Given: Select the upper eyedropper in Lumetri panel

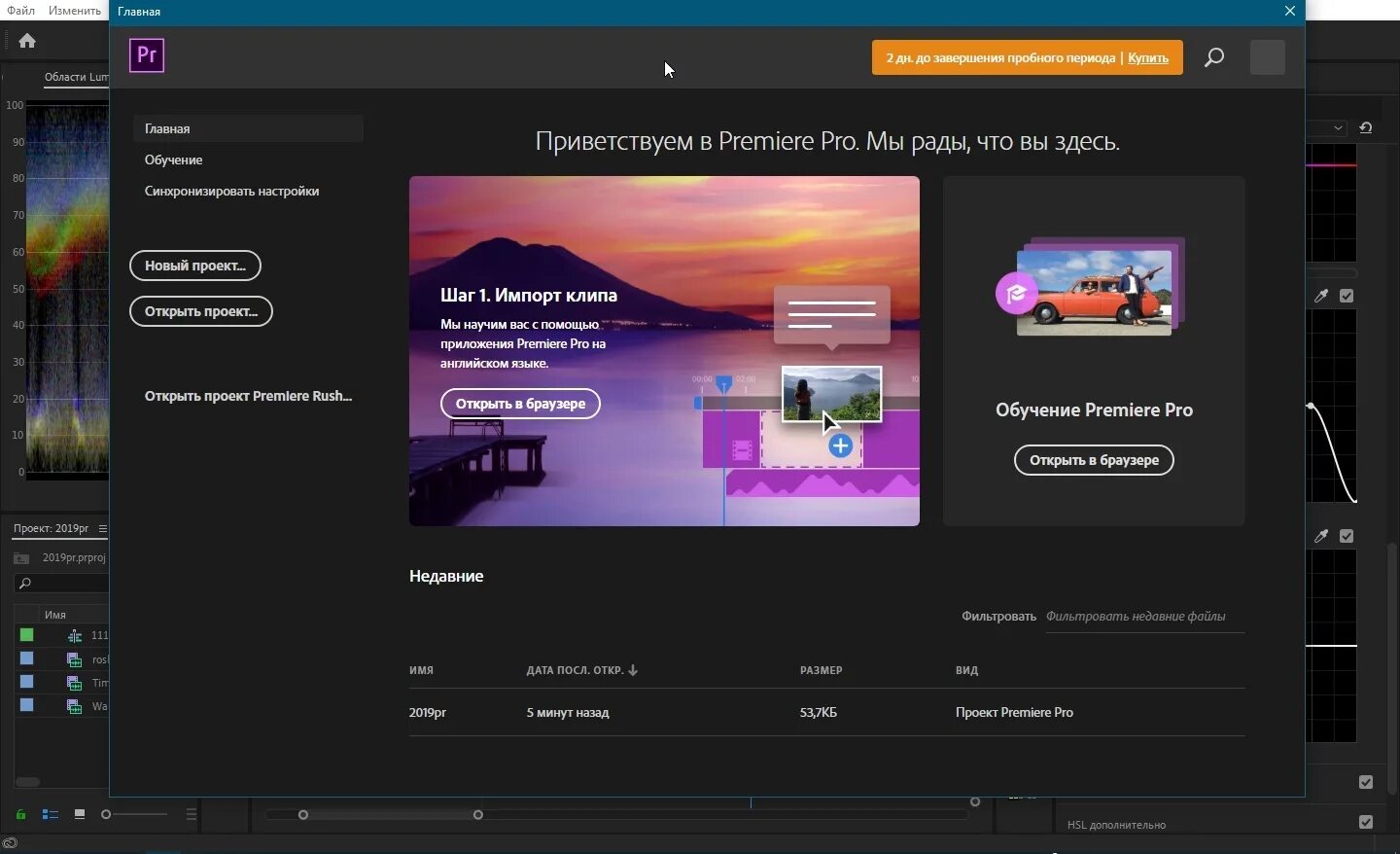Looking at the screenshot, I should pos(1322,296).
